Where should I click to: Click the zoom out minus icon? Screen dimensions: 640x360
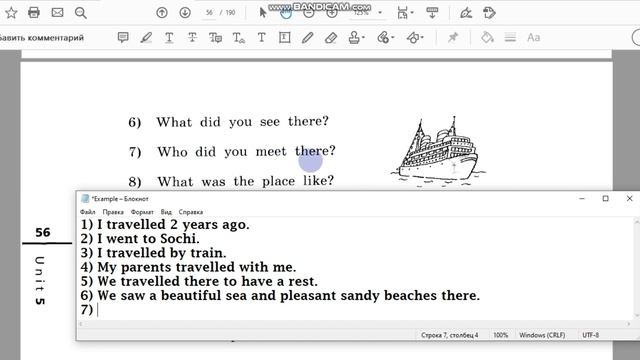(309, 13)
